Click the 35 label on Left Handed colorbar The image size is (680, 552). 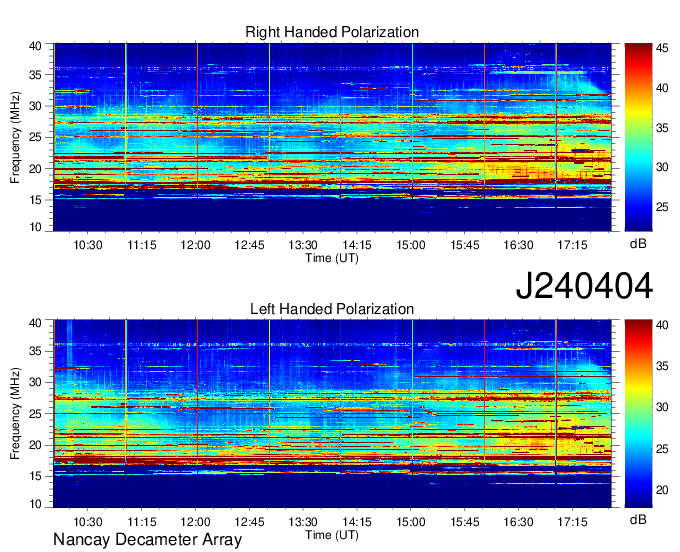click(662, 366)
